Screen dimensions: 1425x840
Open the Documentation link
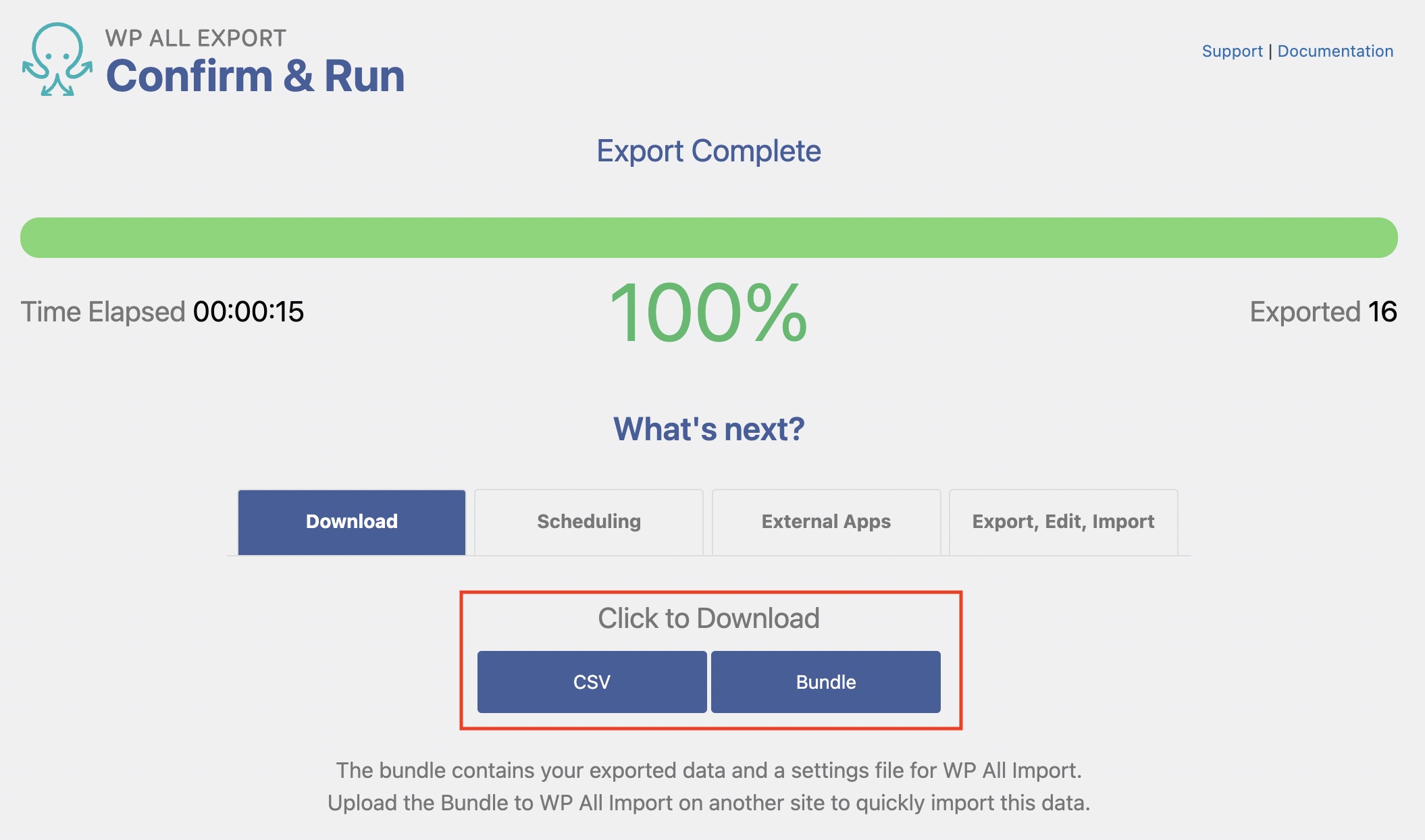(1335, 51)
